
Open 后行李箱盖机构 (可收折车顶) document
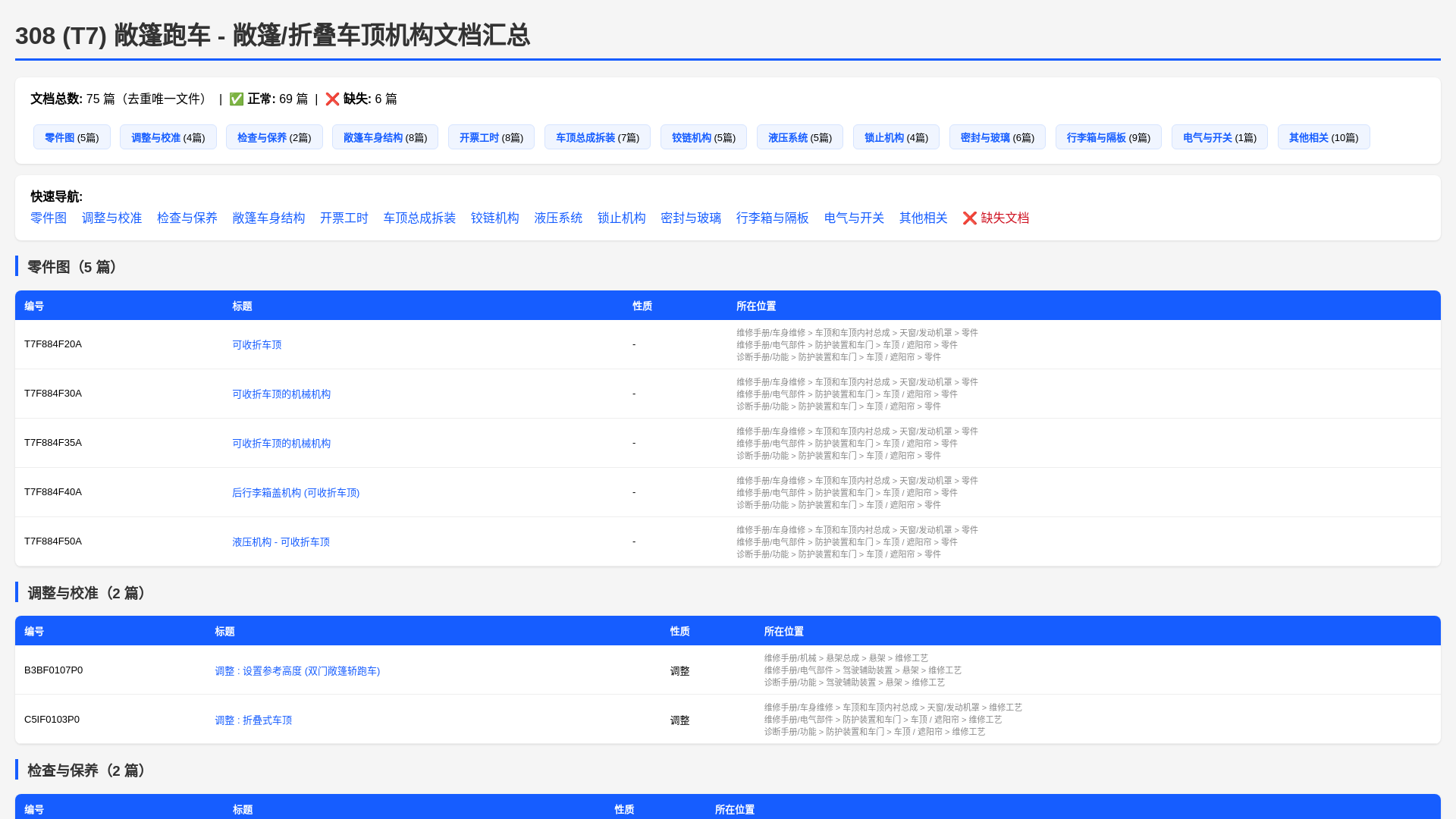[x=296, y=493]
